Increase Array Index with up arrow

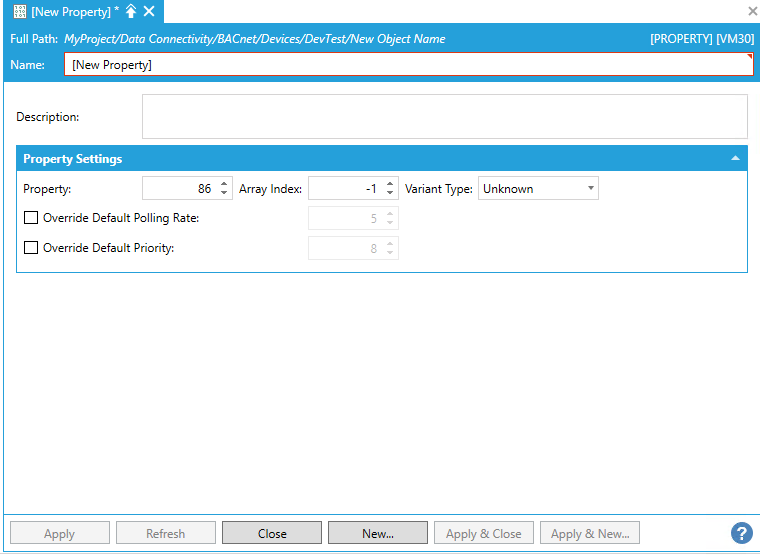pyautogui.click(x=390, y=184)
